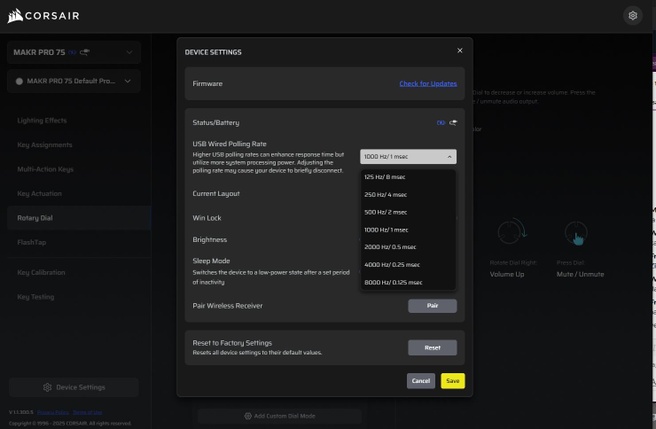Click the USB icon next to MAKR PRO 75
This screenshot has height=429, width=656.
pyautogui.click(x=85, y=52)
